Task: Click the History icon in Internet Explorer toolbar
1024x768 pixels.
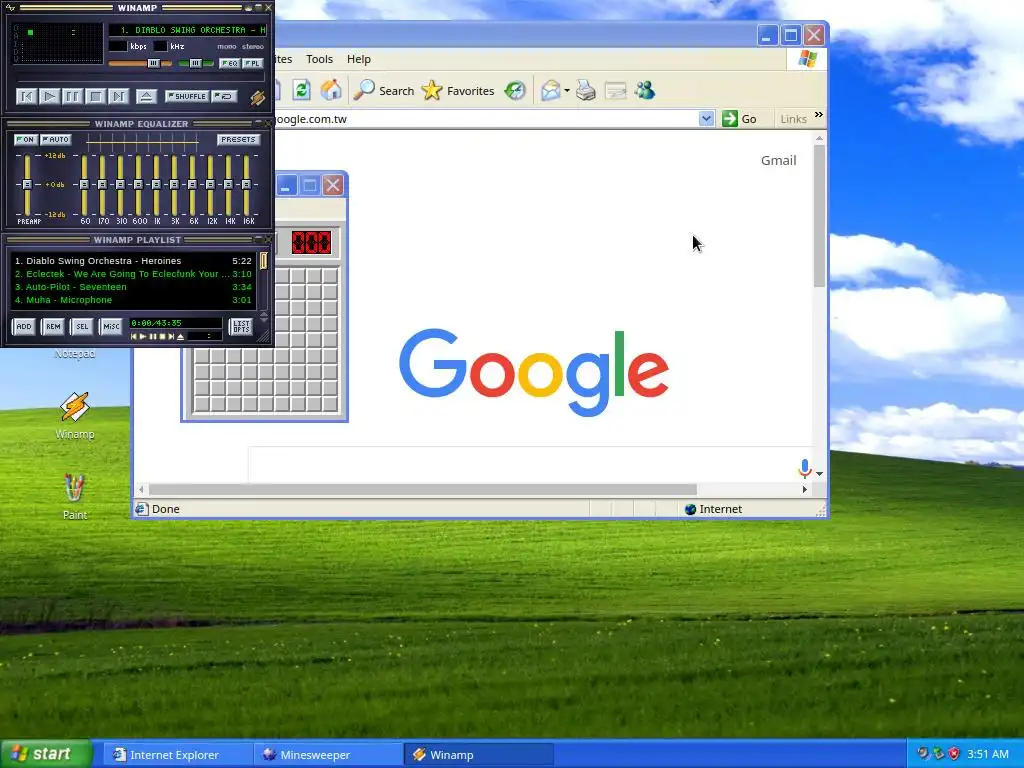Action: [515, 90]
